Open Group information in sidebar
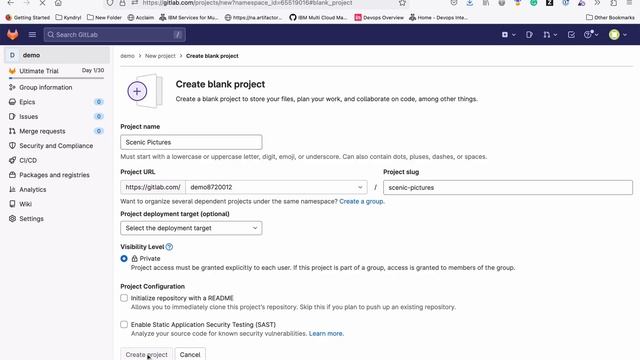640x360 pixels. 46,87
